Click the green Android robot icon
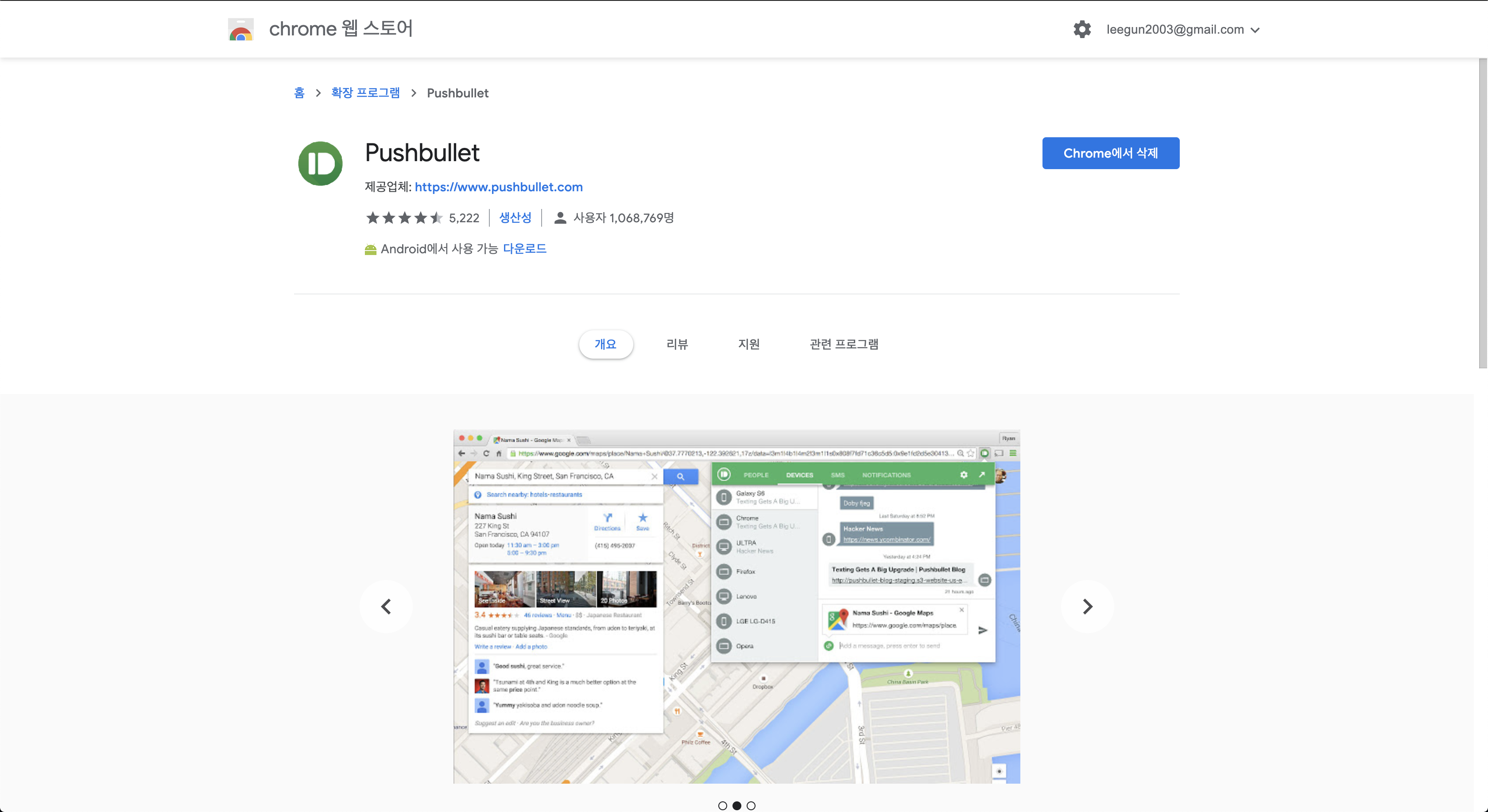Image resolution: width=1488 pixels, height=812 pixels. [370, 250]
